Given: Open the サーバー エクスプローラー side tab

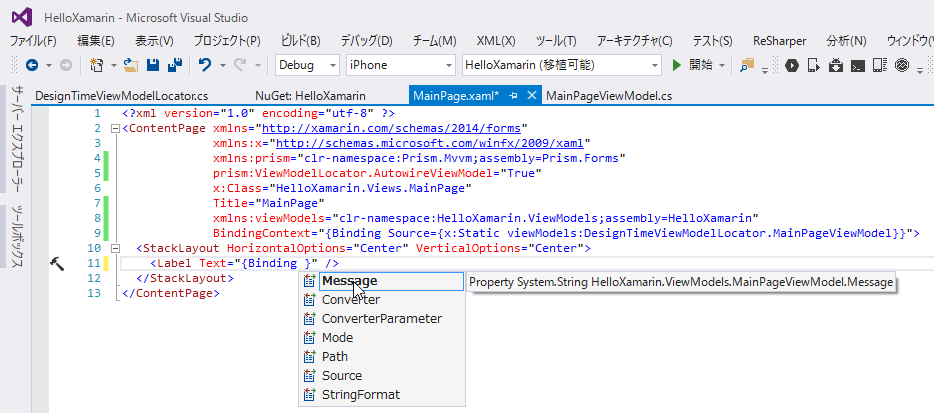Looking at the screenshot, I should click(17, 139).
